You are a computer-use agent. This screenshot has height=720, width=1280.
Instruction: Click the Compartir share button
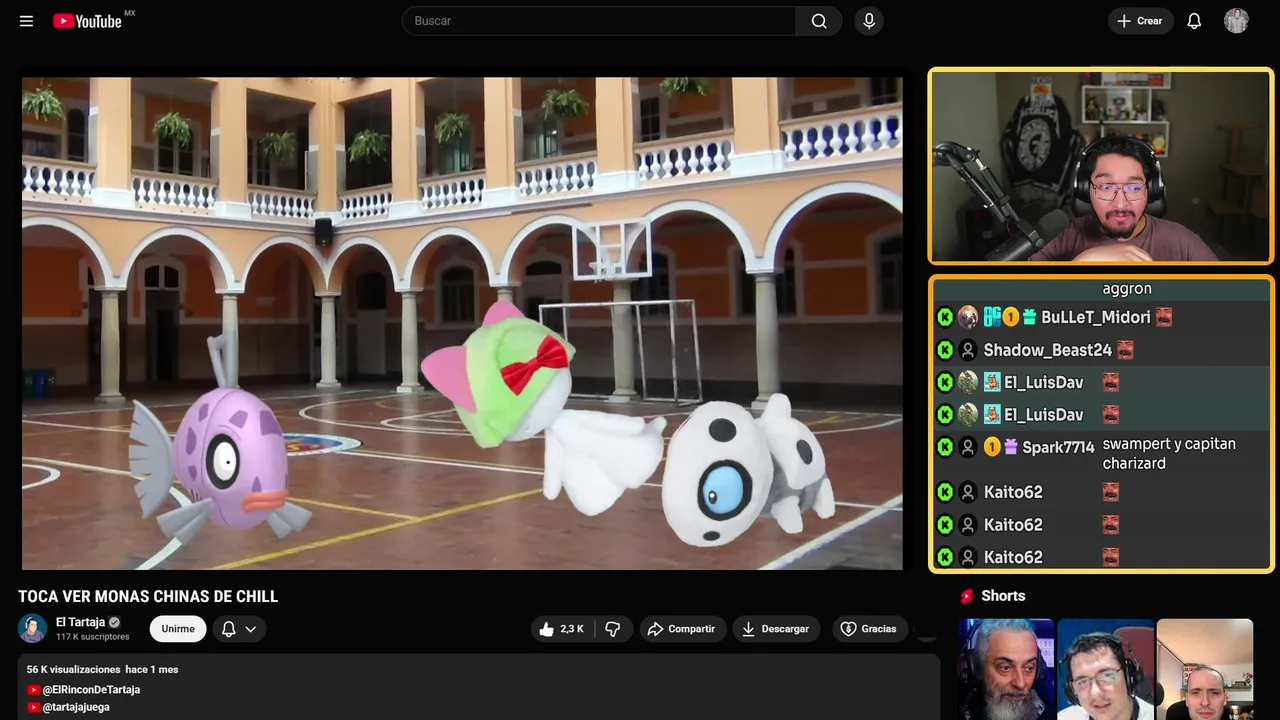[x=682, y=629]
